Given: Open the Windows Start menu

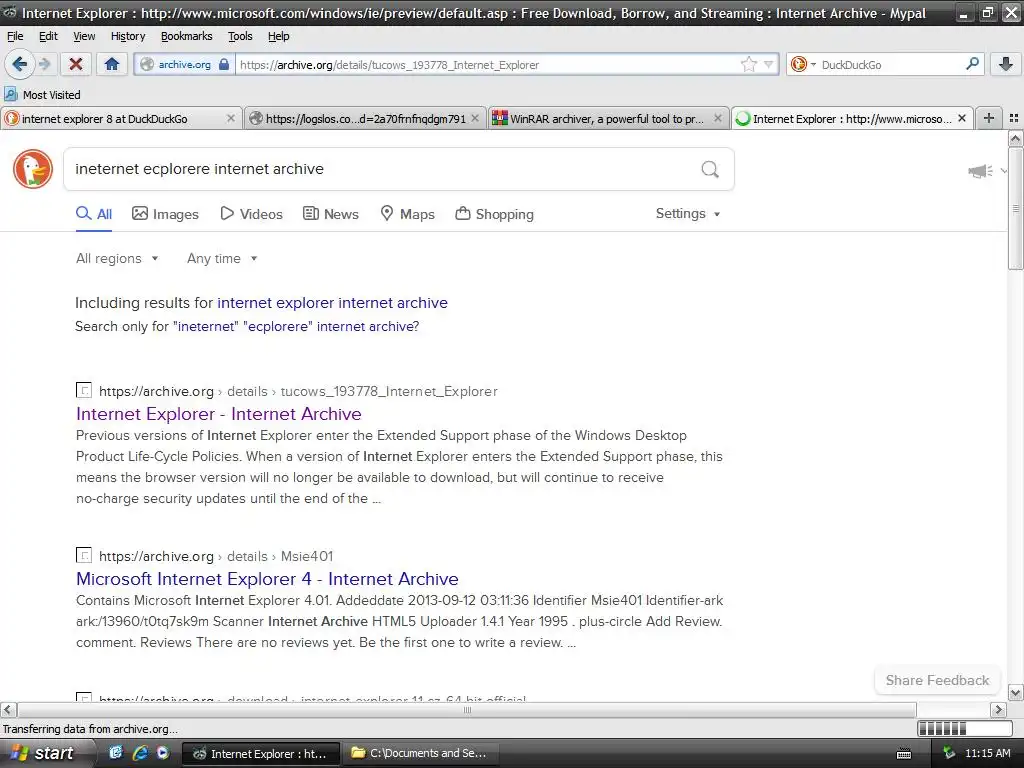Looking at the screenshot, I should (x=43, y=754).
